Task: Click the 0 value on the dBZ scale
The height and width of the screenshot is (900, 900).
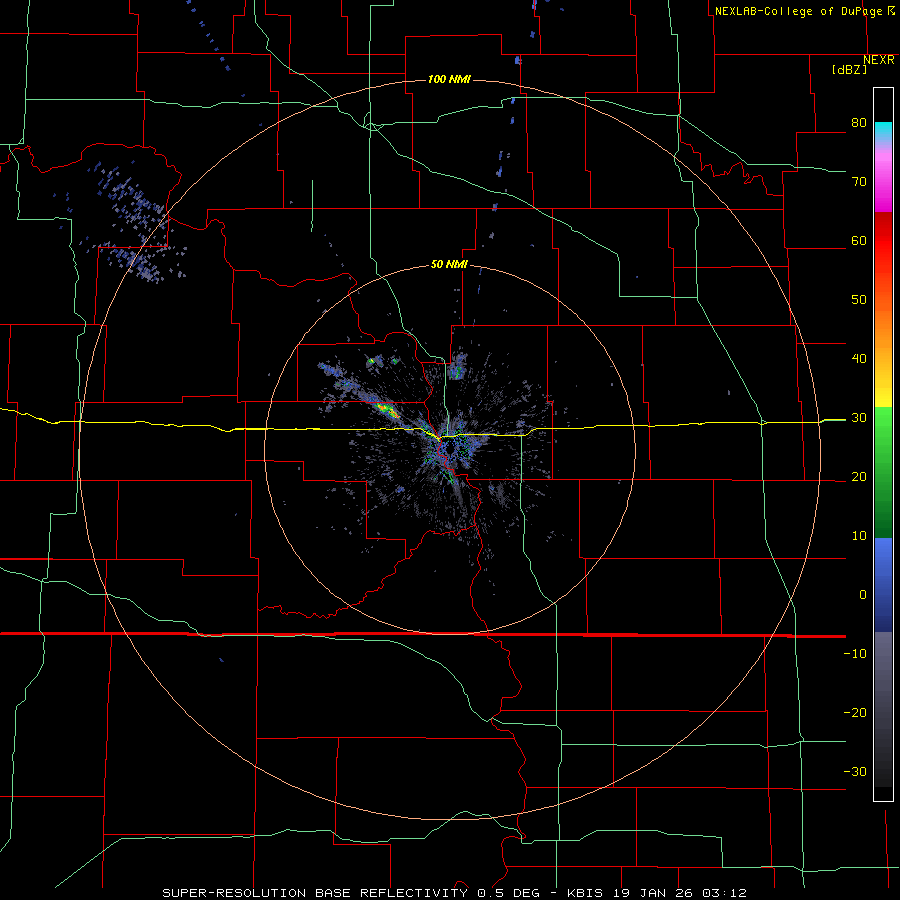Action: [863, 595]
